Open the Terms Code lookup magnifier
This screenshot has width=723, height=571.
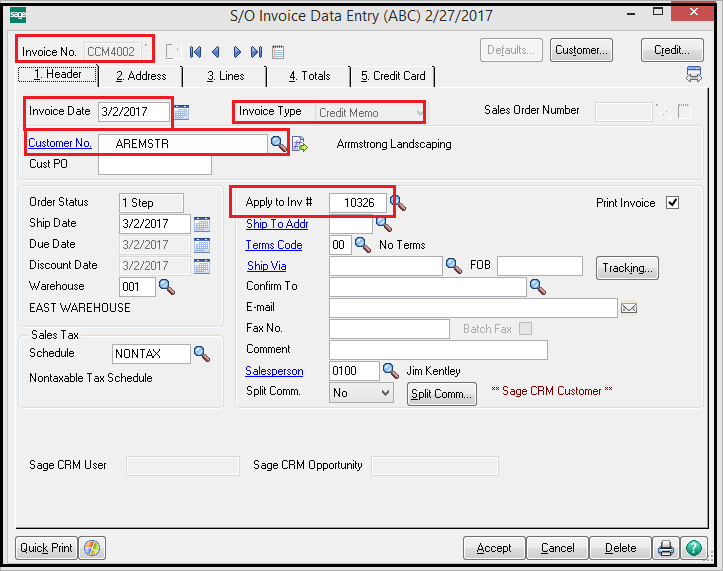(x=362, y=245)
